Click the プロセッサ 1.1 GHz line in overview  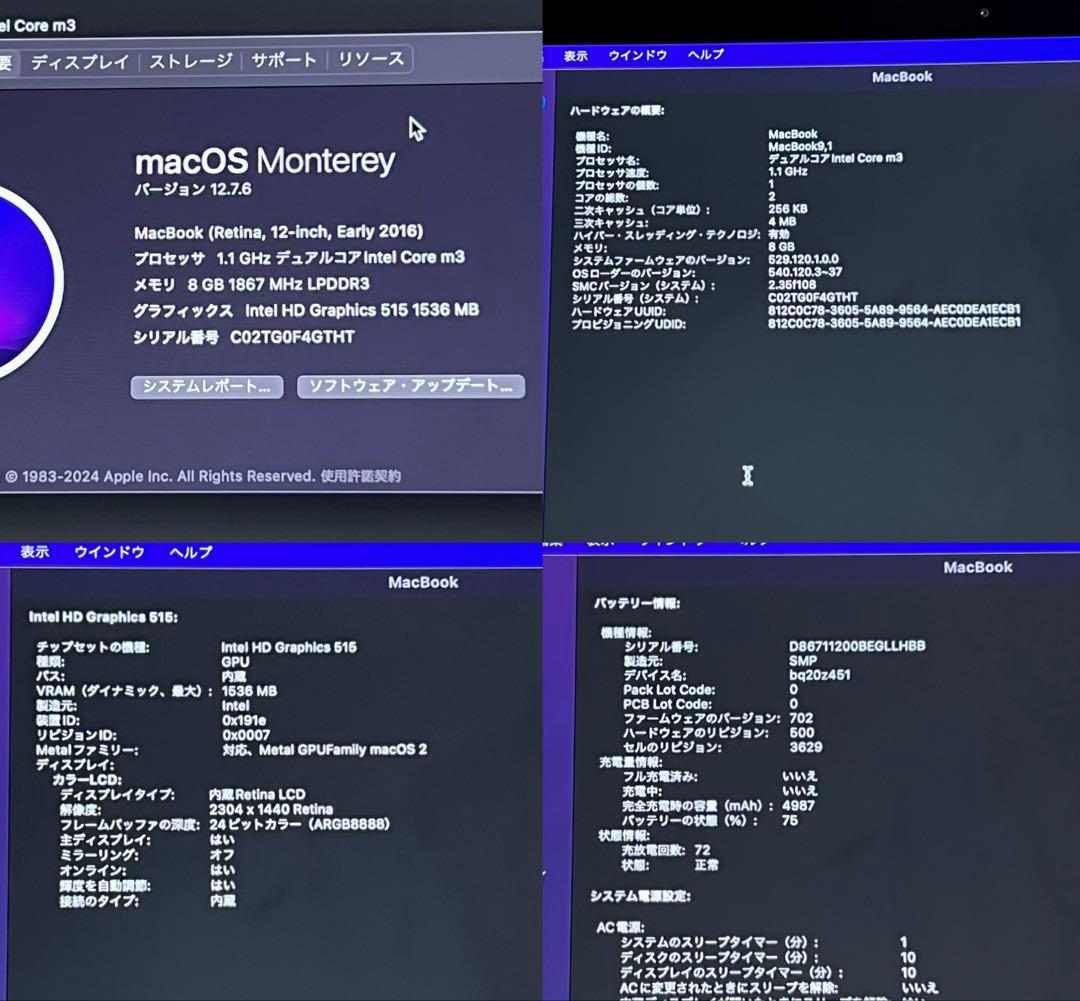(x=299, y=258)
